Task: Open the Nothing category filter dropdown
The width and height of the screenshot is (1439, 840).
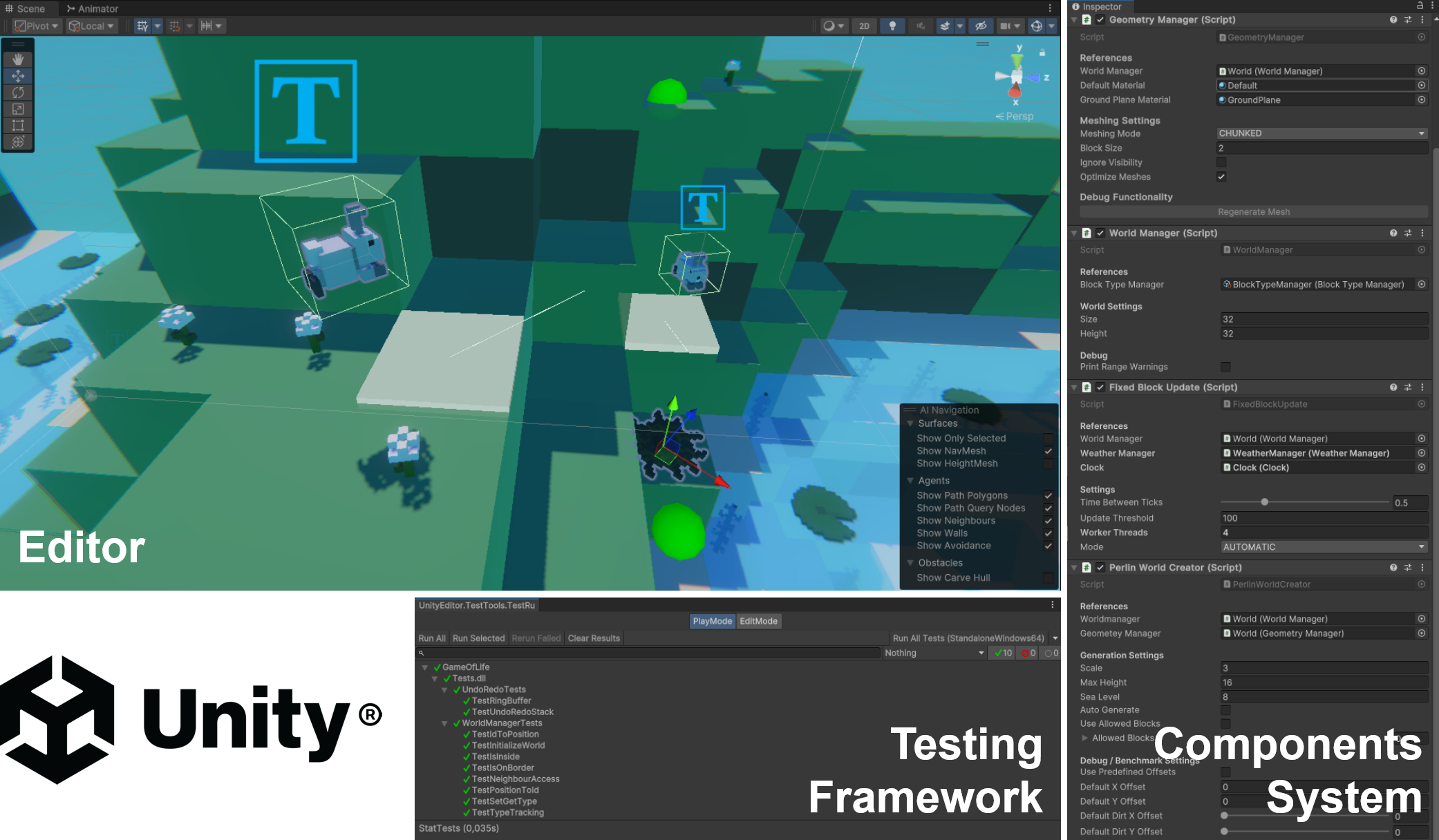Action: coord(934,653)
